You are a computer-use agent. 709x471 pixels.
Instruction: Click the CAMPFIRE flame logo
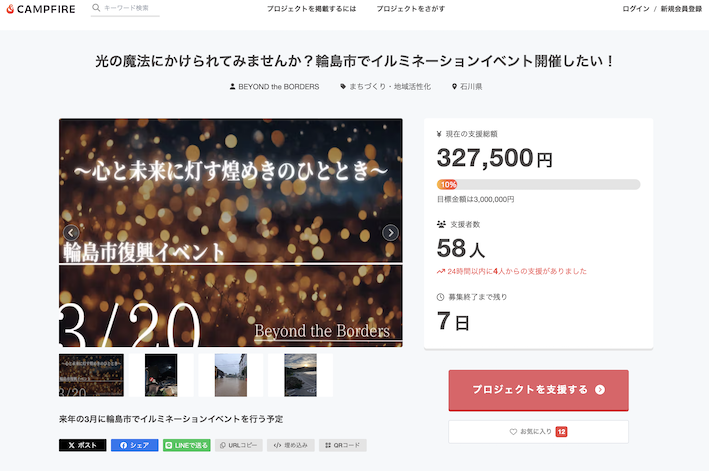(x=10, y=9)
